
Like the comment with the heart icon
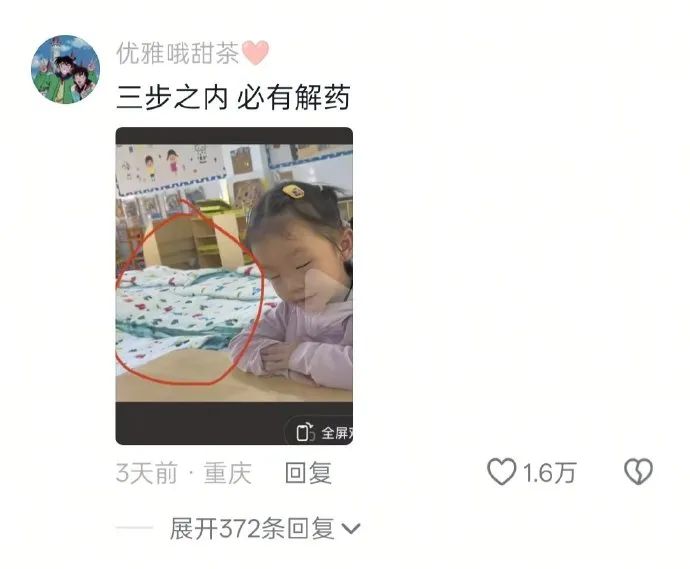click(501, 472)
